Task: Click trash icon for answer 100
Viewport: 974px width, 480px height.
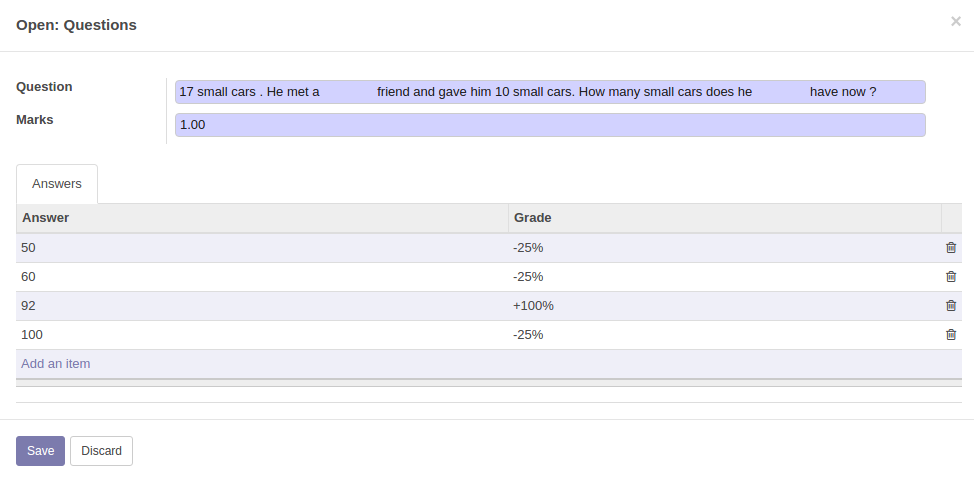Action: click(951, 335)
